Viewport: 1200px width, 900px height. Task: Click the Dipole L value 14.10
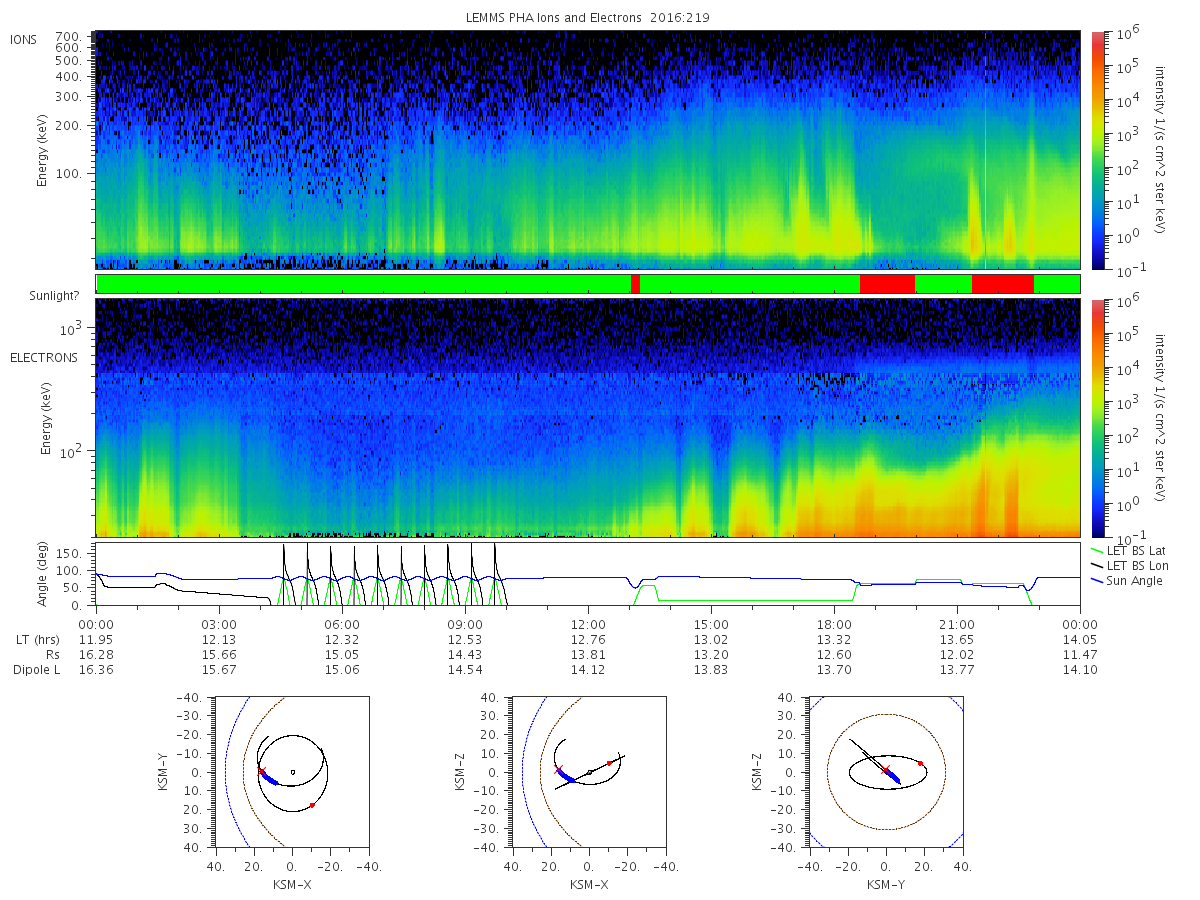(1080, 670)
